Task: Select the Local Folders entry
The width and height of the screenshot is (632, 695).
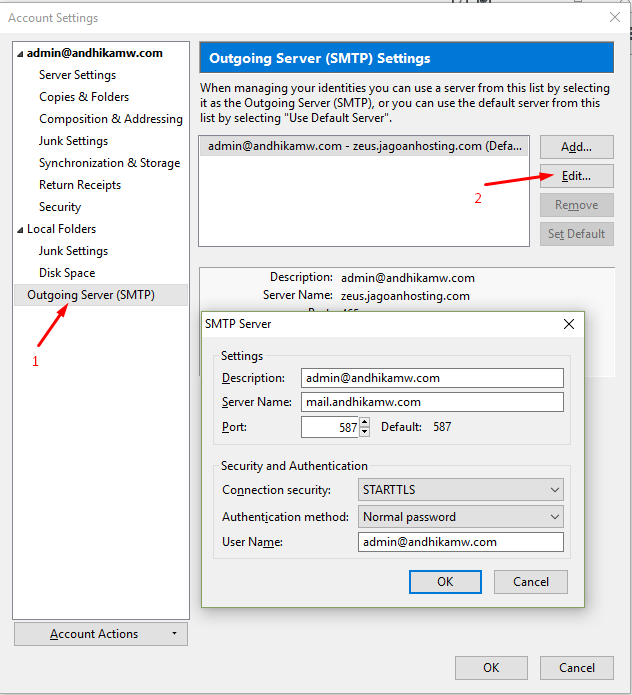Action: 61,229
